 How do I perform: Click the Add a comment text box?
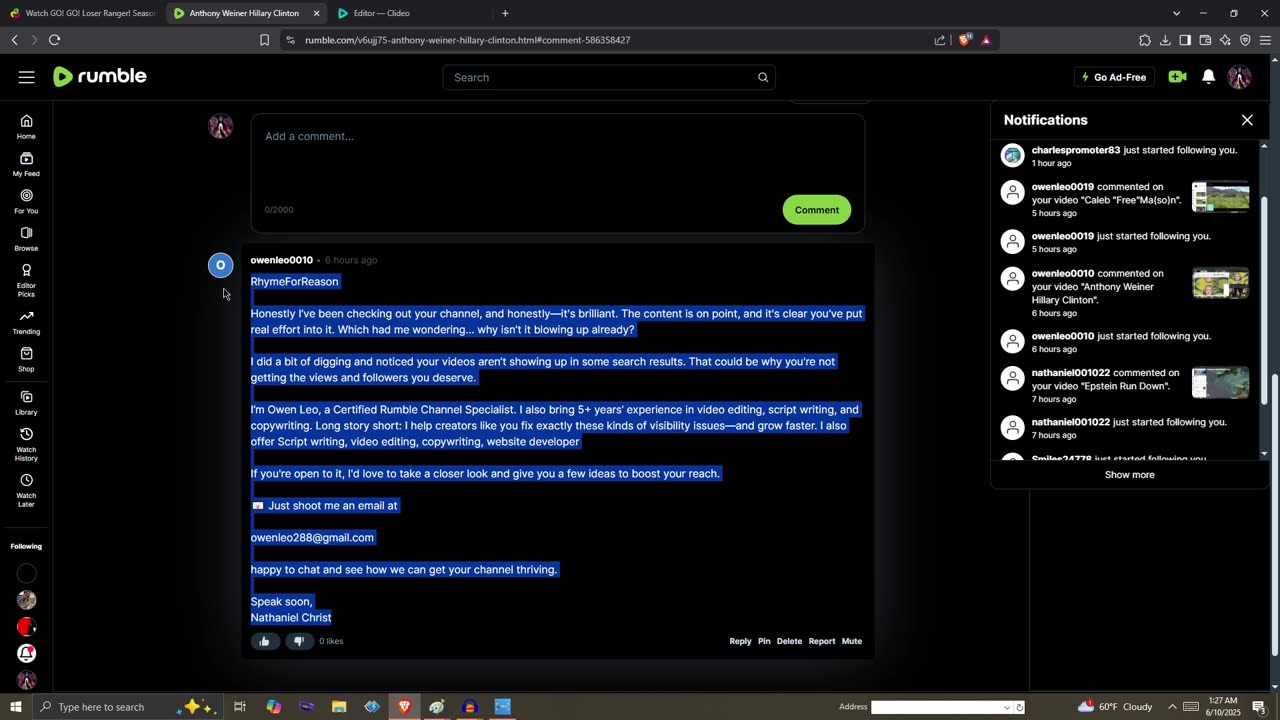[x=558, y=173]
